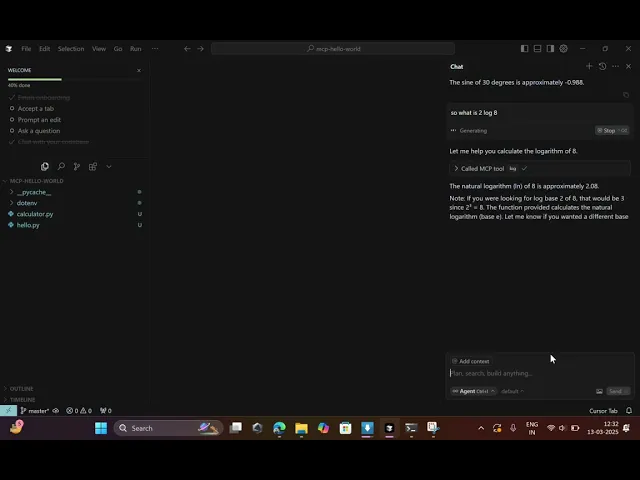Open the Copilot icon on the taskbar

pos(323,428)
